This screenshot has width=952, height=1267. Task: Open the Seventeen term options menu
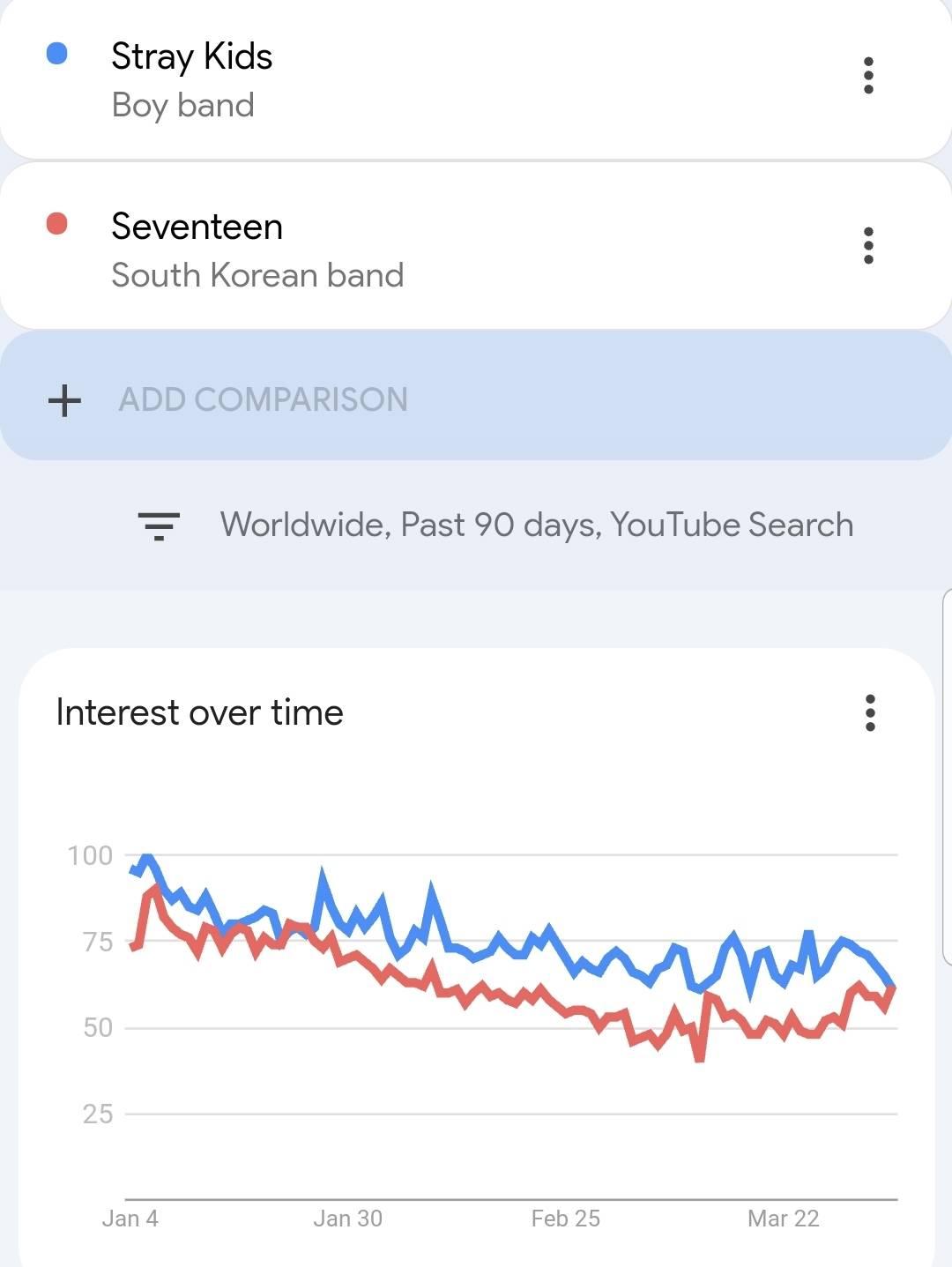[868, 246]
